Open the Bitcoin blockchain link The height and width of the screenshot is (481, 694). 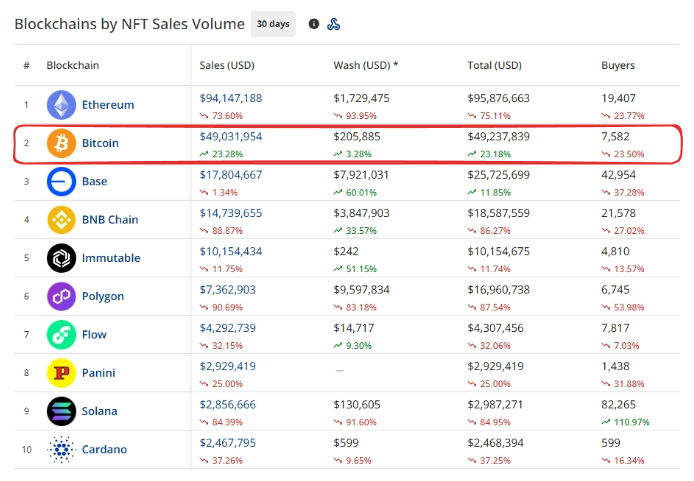click(x=100, y=143)
